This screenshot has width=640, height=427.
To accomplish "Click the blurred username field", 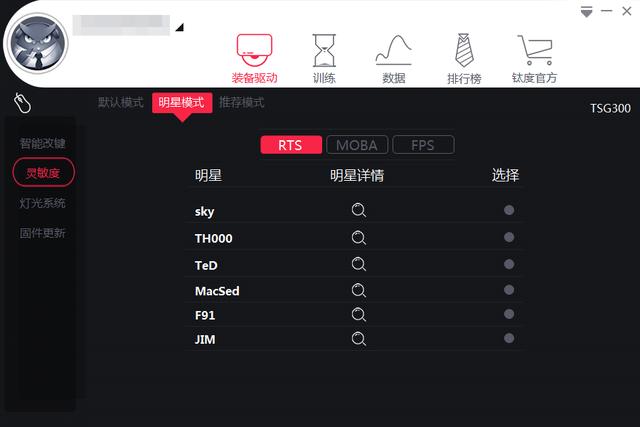I will [121, 25].
